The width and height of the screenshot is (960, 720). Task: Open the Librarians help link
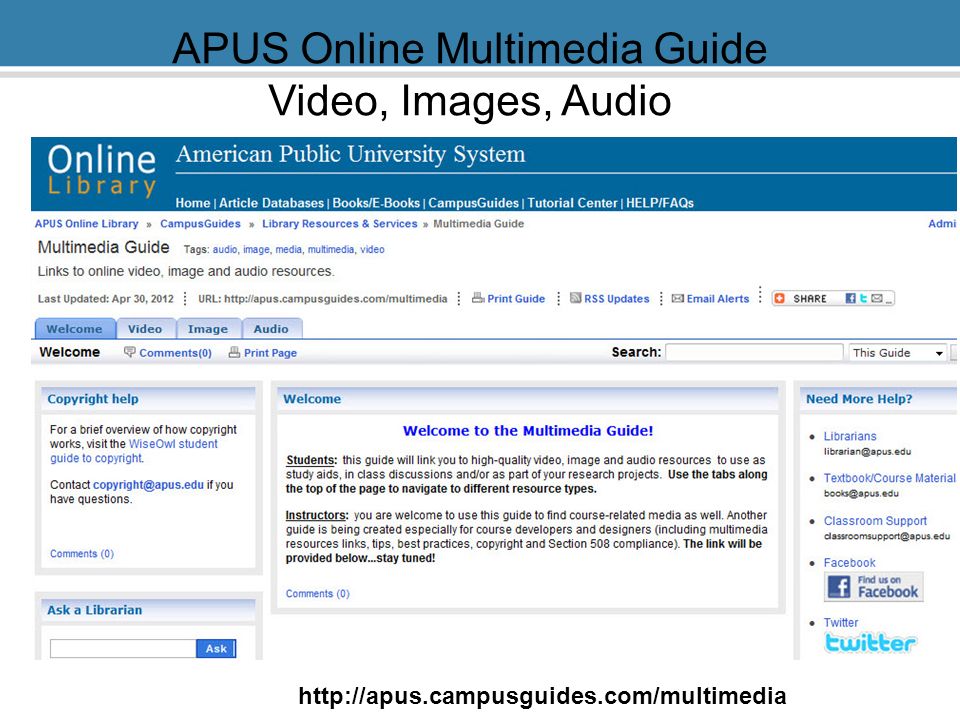tap(850, 436)
